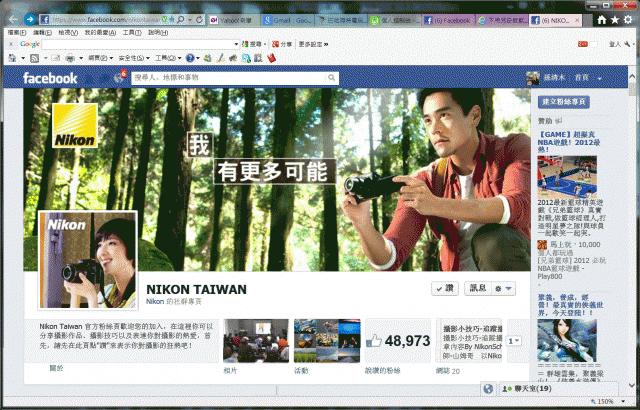Open the 相片 photos thumbnail

pyautogui.click(x=256, y=341)
